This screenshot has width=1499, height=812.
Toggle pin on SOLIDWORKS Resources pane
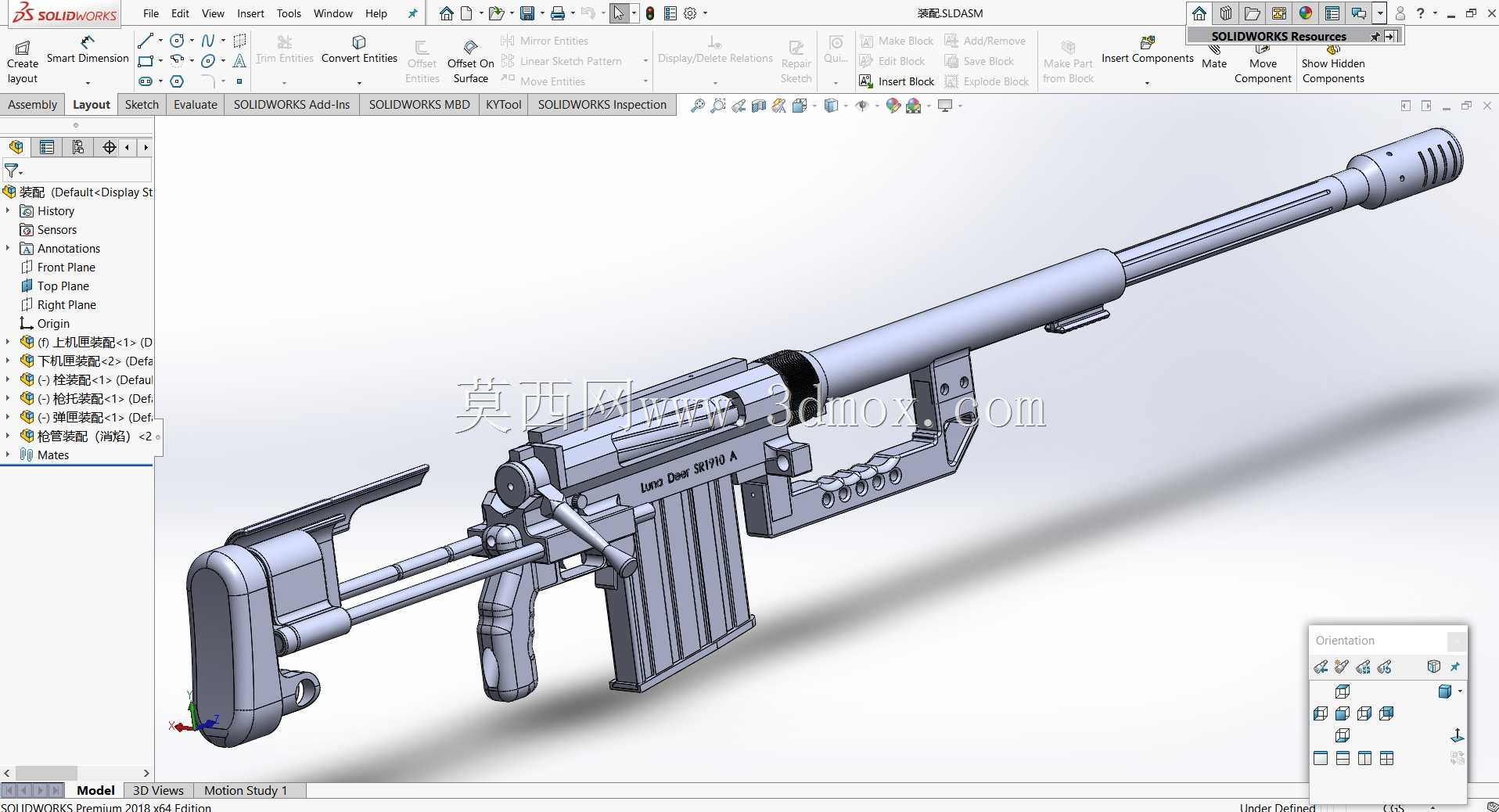click(1375, 36)
